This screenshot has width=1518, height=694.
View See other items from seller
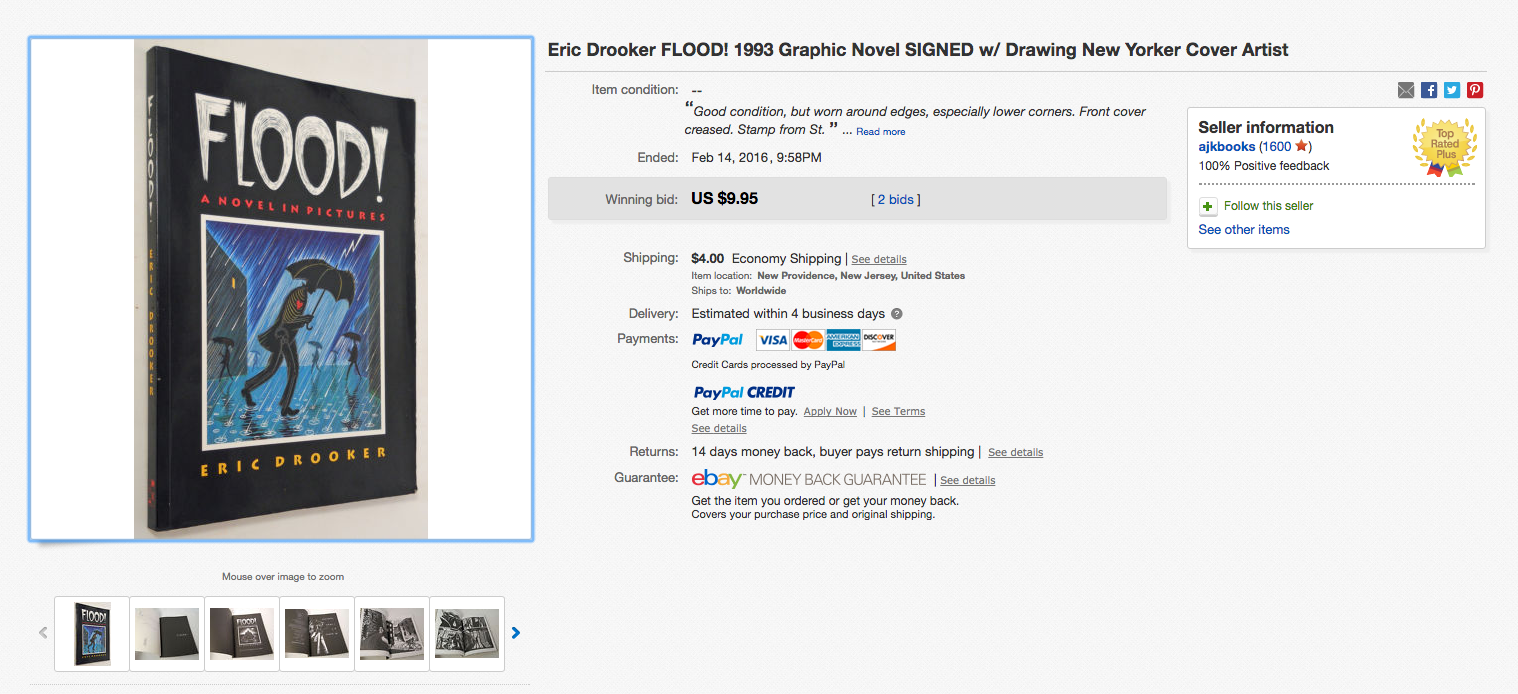[x=1244, y=230]
